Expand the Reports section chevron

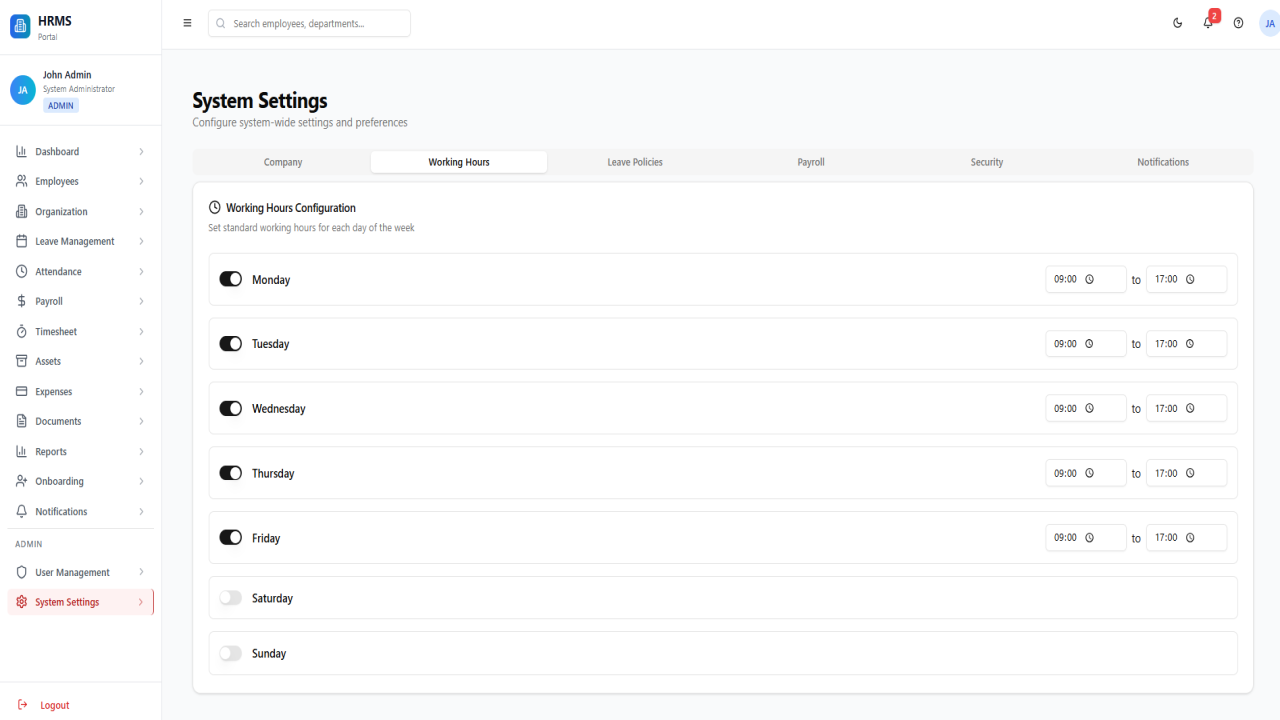141,452
